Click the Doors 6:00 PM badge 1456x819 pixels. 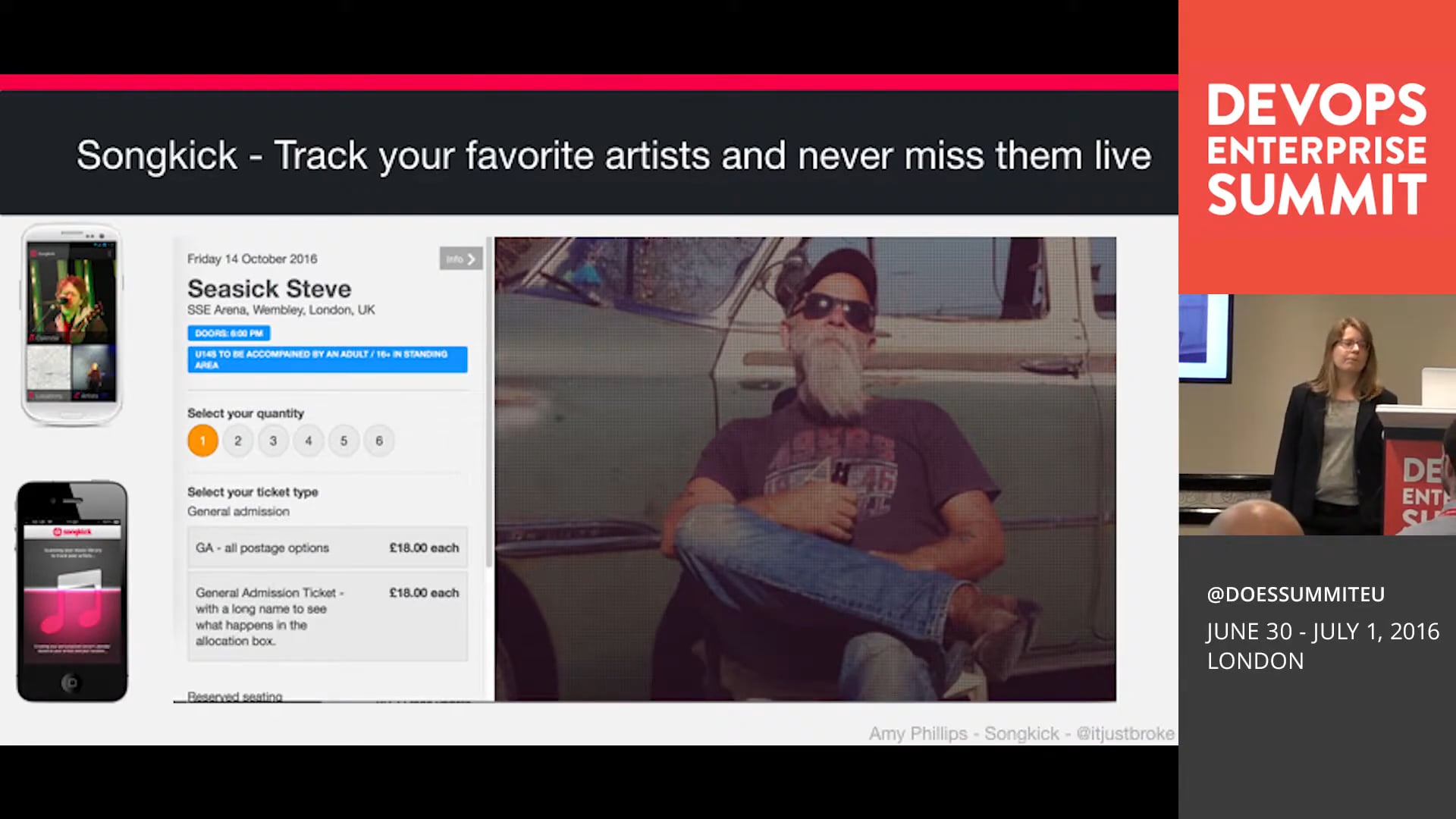(x=228, y=333)
